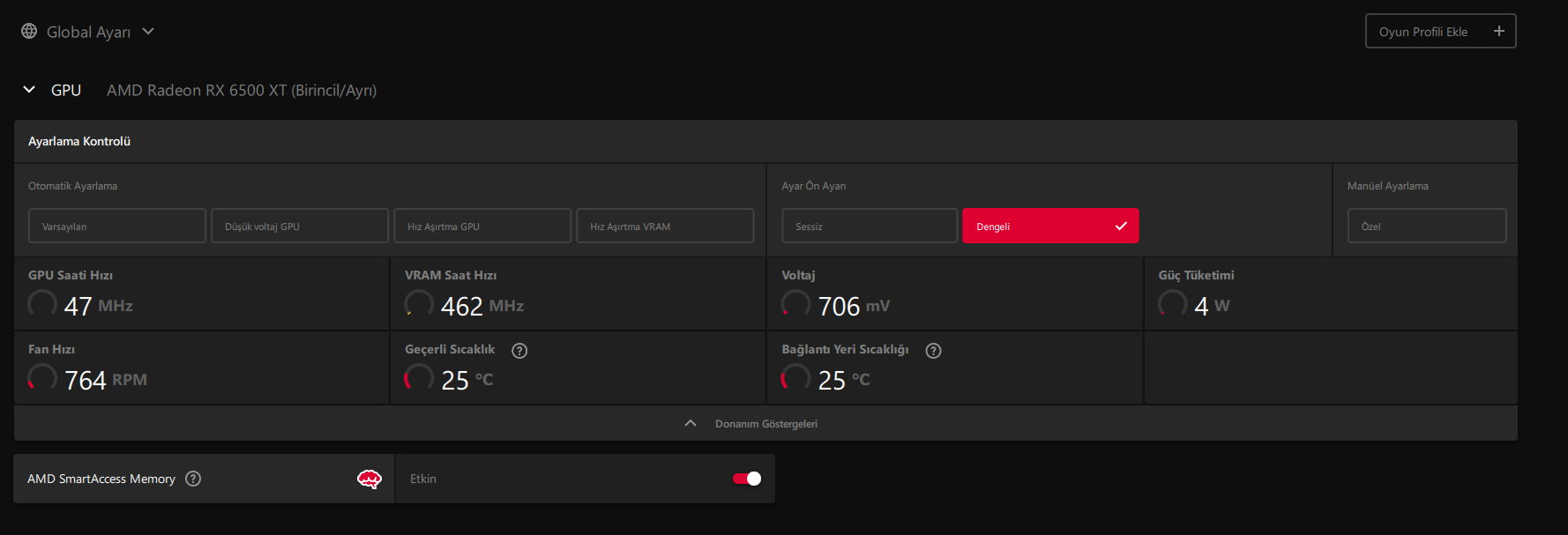Collapse the GPU section chevron
The width and height of the screenshot is (1568, 535).
coord(29,89)
